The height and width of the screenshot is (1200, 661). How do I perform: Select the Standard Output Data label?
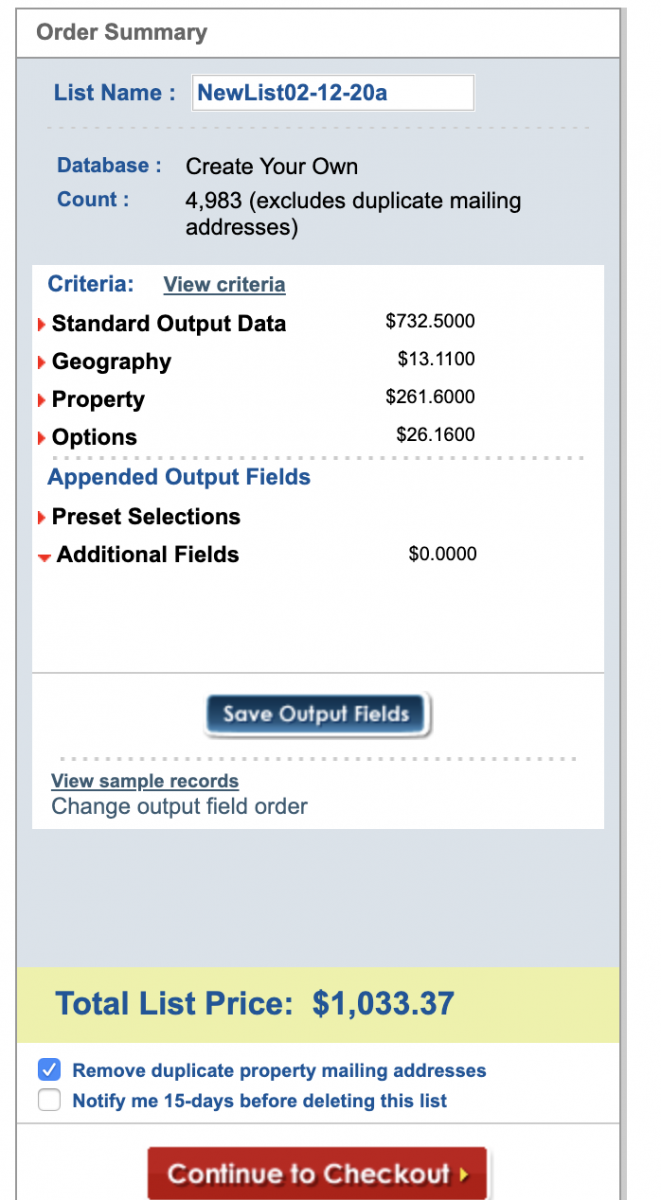(169, 324)
